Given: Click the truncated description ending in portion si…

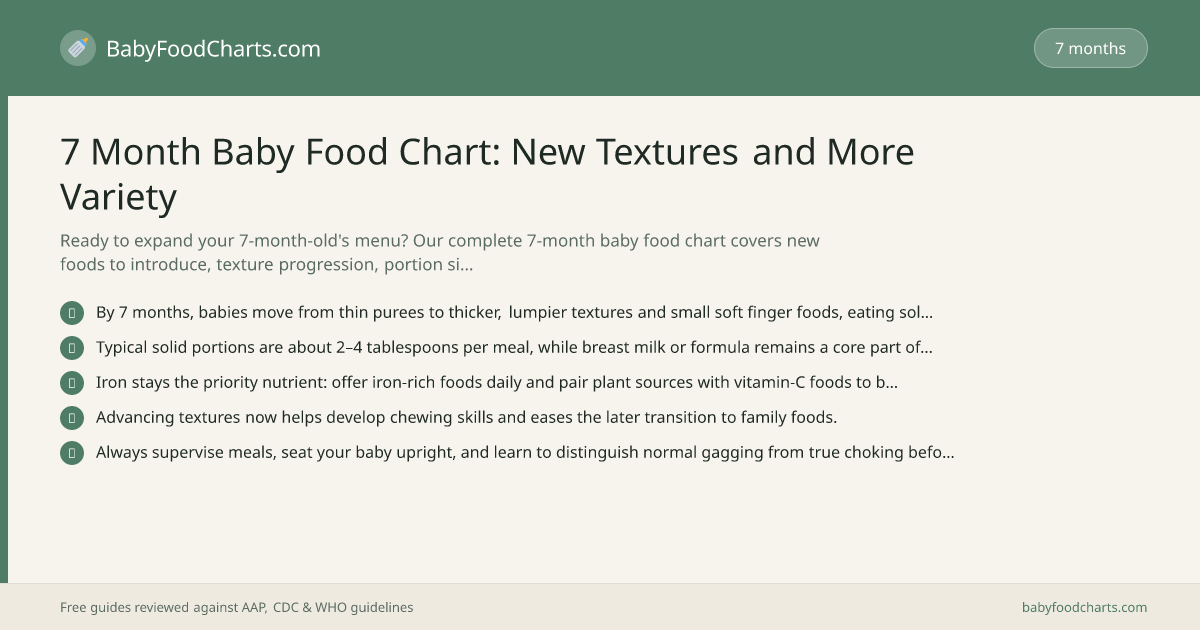Looking at the screenshot, I should point(440,253).
